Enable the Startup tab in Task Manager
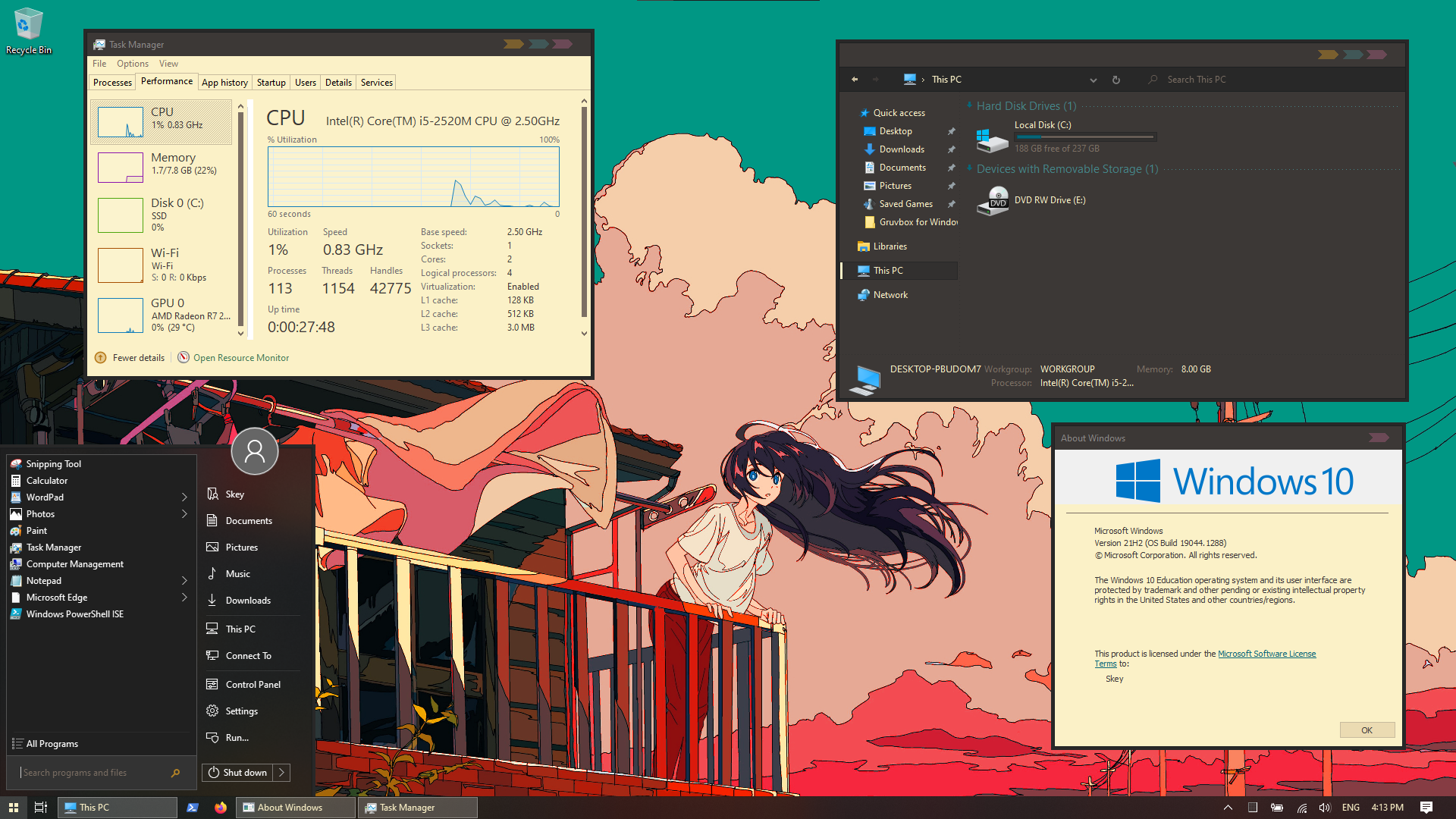 click(x=269, y=82)
